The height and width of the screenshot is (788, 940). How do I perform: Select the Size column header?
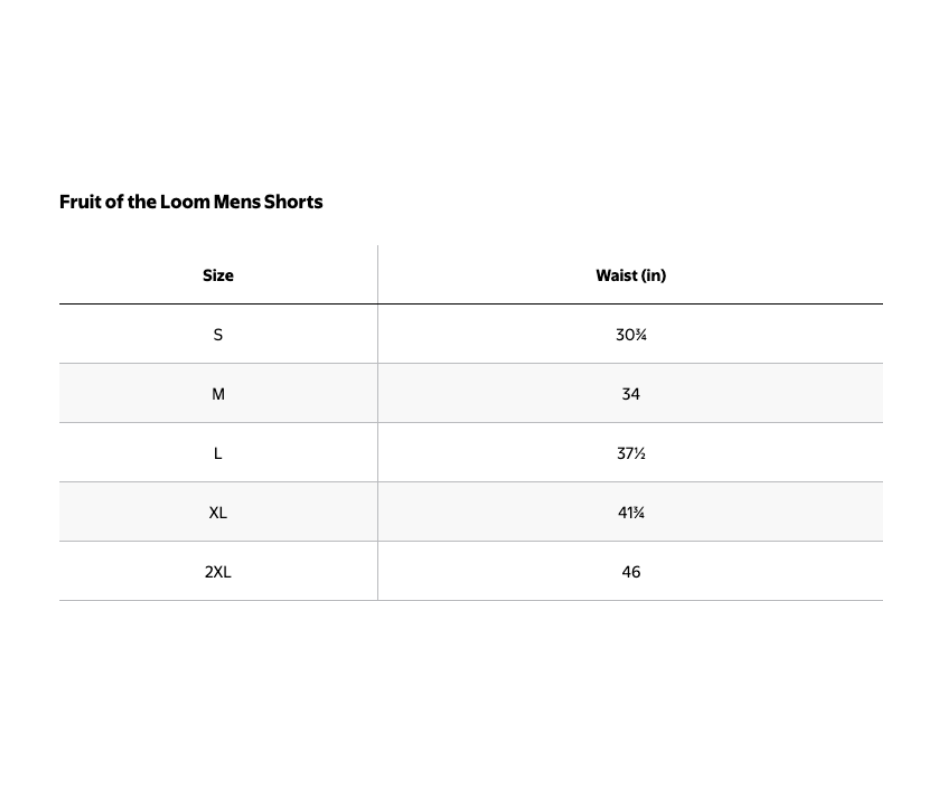pos(218,275)
